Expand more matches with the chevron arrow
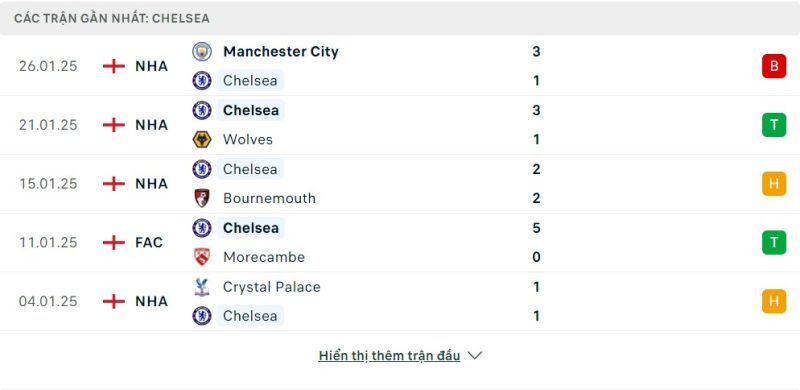Image resolution: width=800 pixels, height=390 pixels. coord(474,355)
